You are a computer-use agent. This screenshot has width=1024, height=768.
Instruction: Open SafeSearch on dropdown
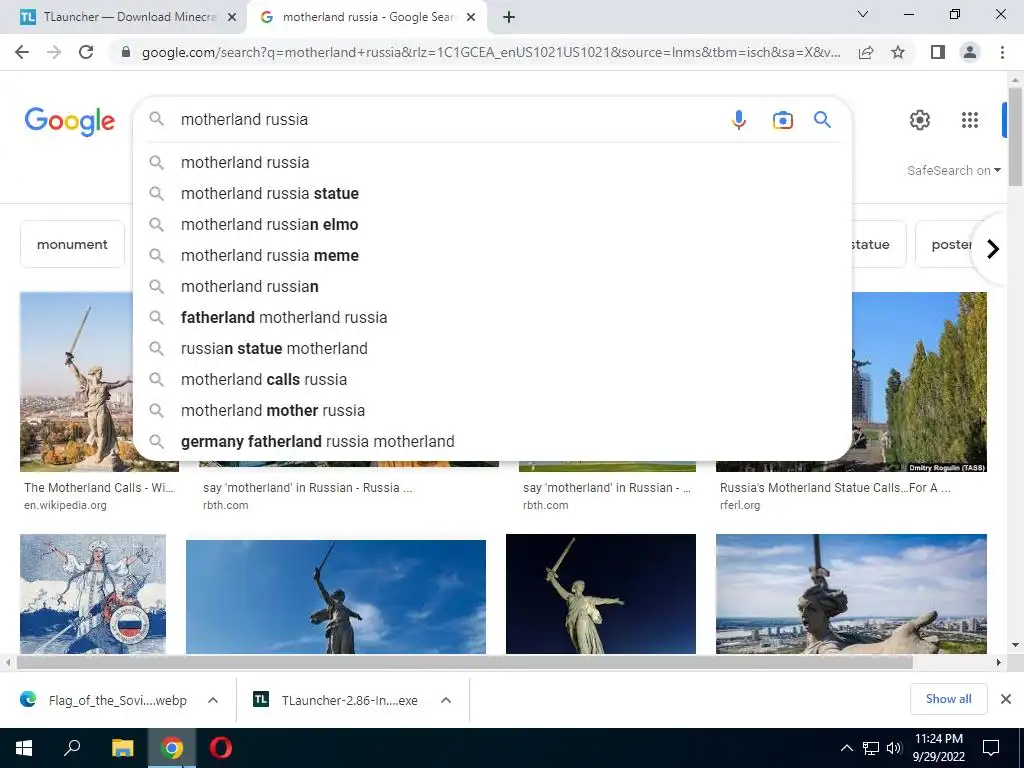[x=953, y=170]
